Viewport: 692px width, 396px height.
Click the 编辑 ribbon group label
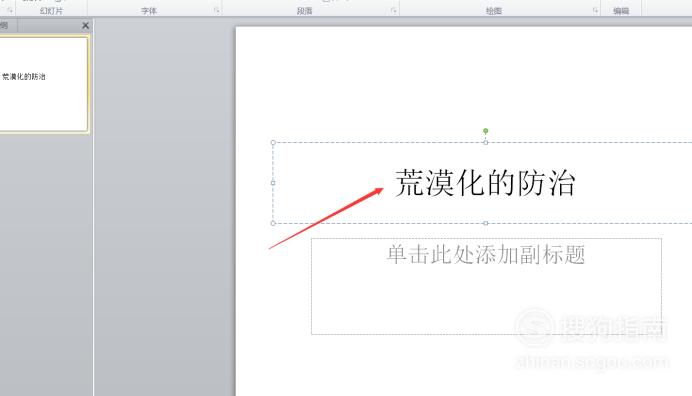tap(621, 11)
